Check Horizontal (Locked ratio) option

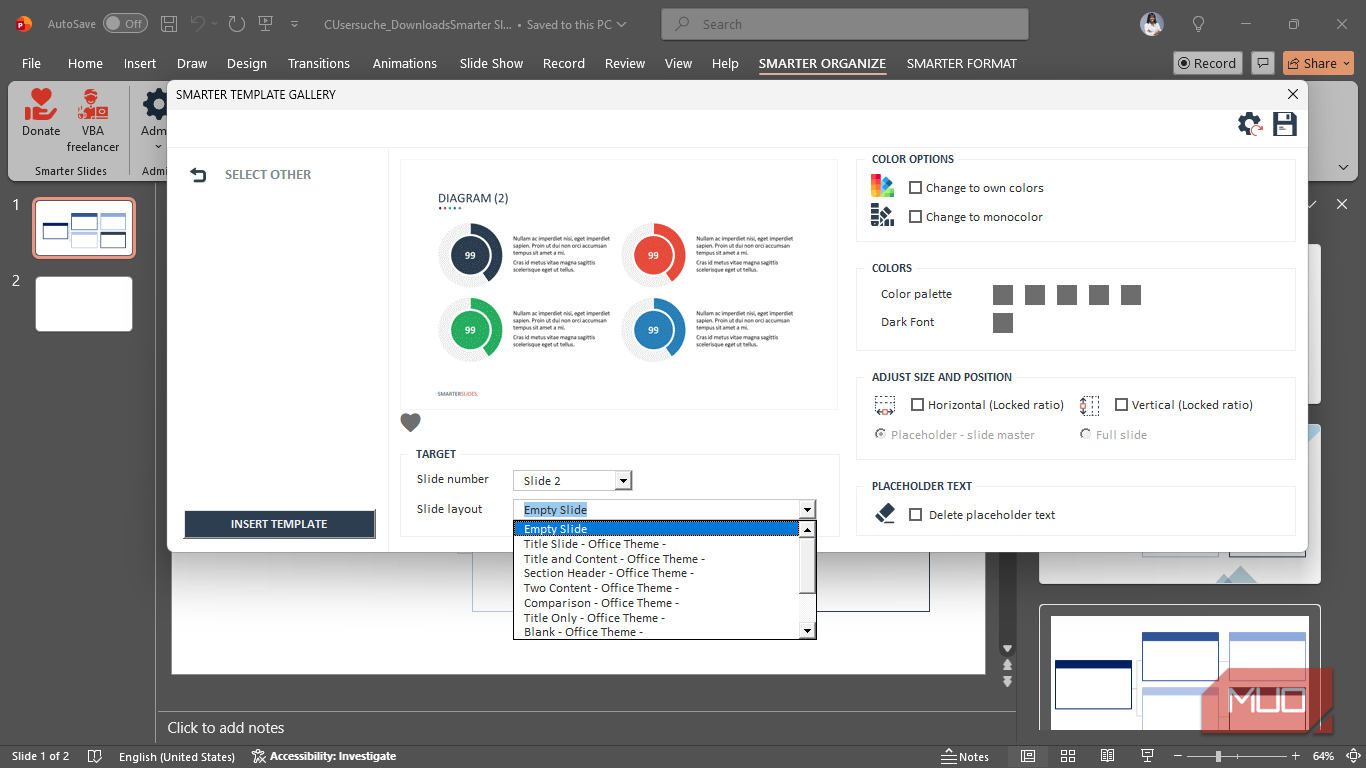point(917,405)
